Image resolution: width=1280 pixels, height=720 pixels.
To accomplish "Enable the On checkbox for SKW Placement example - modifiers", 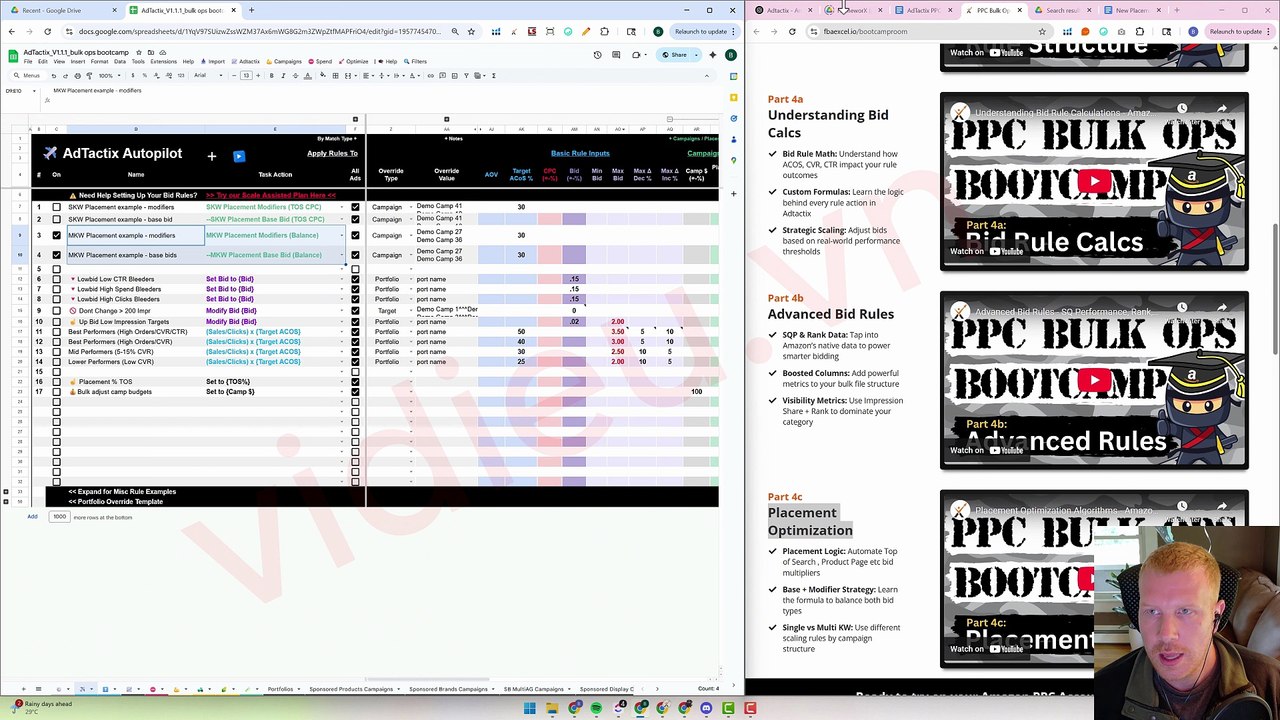I will (56, 207).
